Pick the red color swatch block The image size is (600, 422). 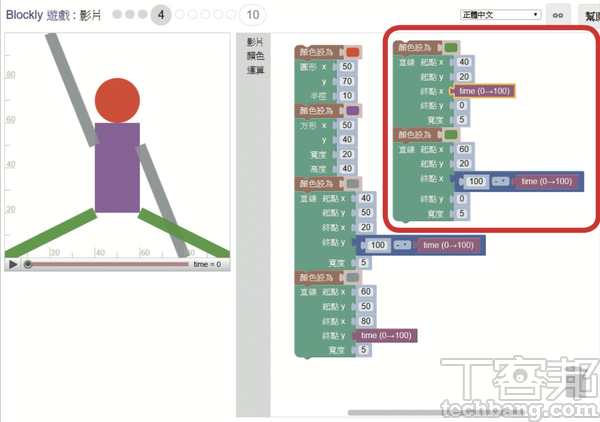tap(352, 52)
